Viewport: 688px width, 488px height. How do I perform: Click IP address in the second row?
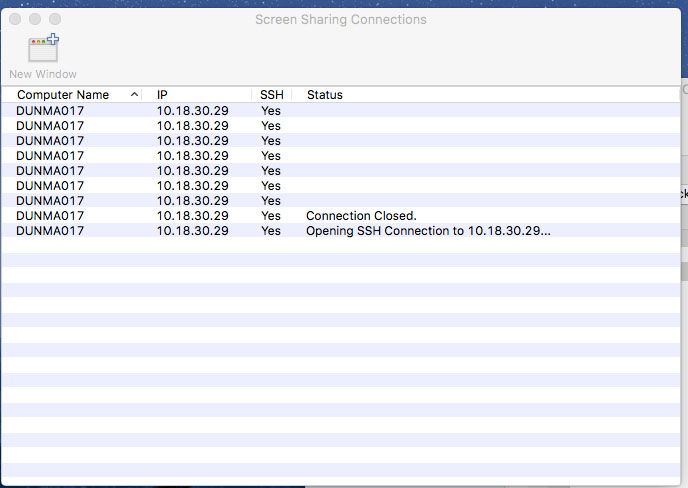(x=193, y=126)
